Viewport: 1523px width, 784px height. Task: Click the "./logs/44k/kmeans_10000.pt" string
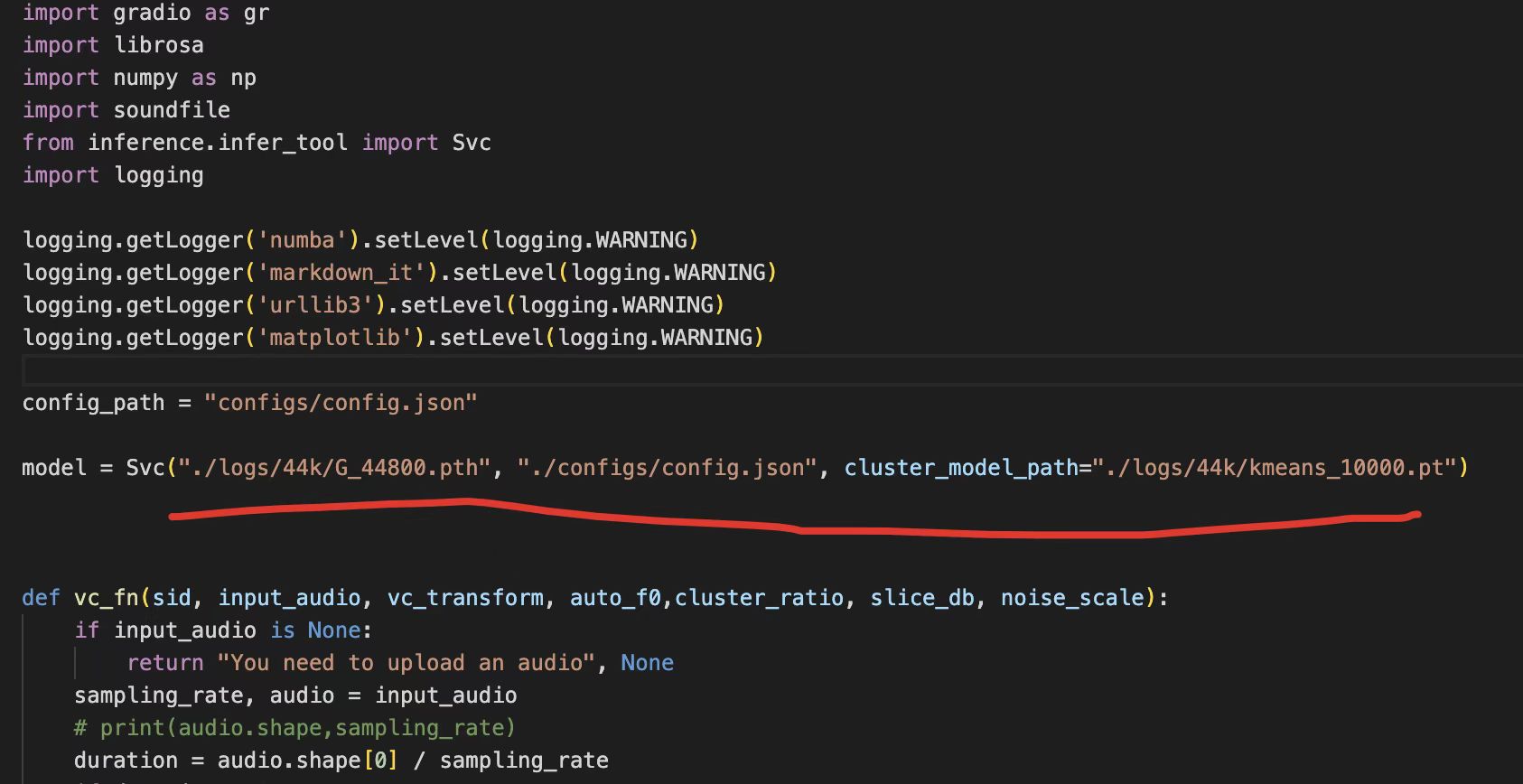click(x=1275, y=468)
